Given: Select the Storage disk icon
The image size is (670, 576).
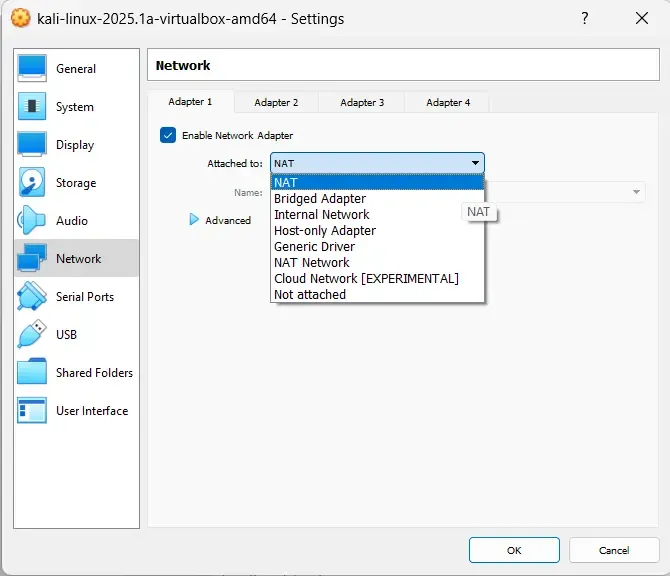Looking at the screenshot, I should (32, 182).
